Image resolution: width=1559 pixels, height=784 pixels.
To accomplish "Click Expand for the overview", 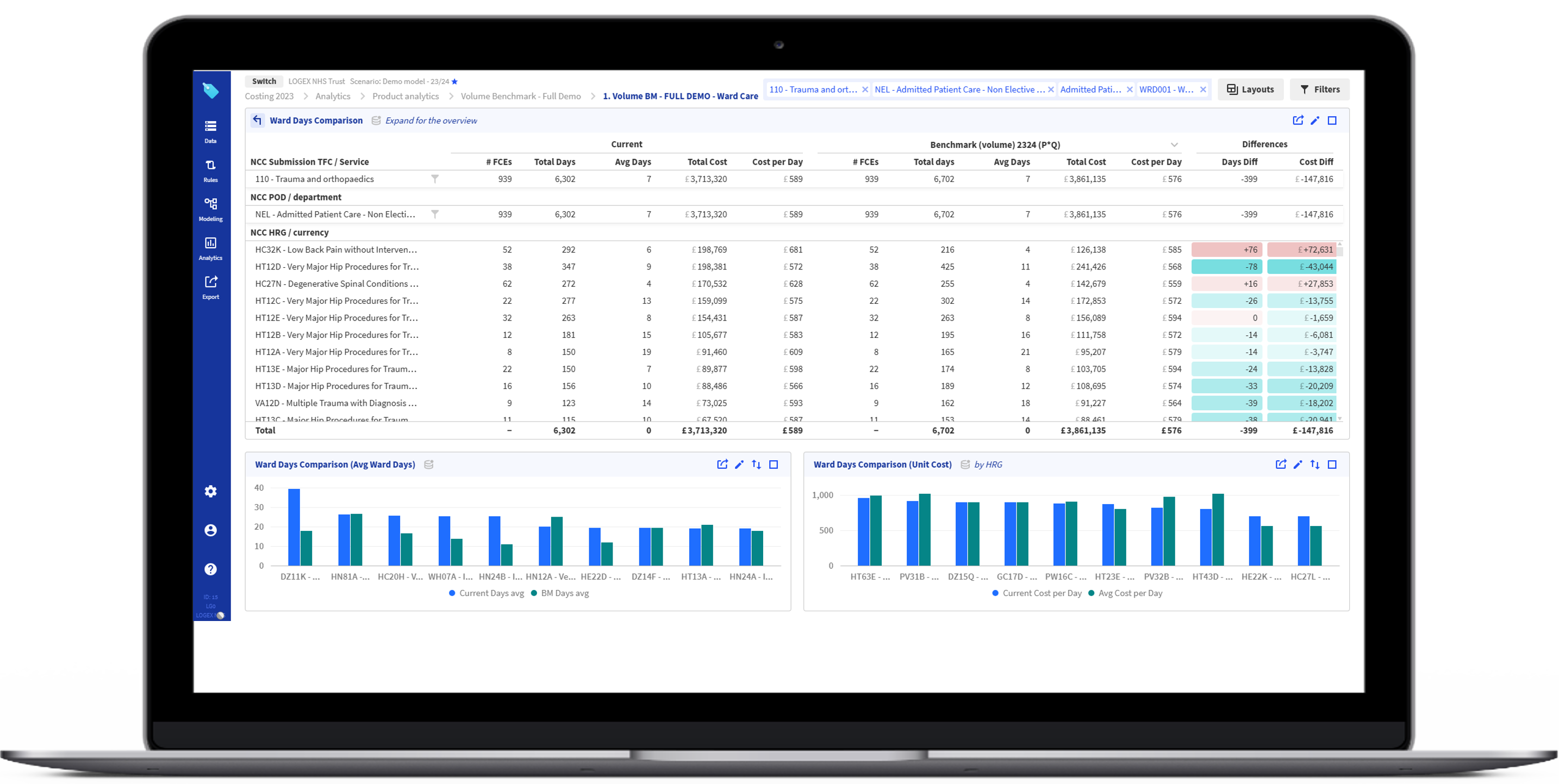I will pos(431,121).
